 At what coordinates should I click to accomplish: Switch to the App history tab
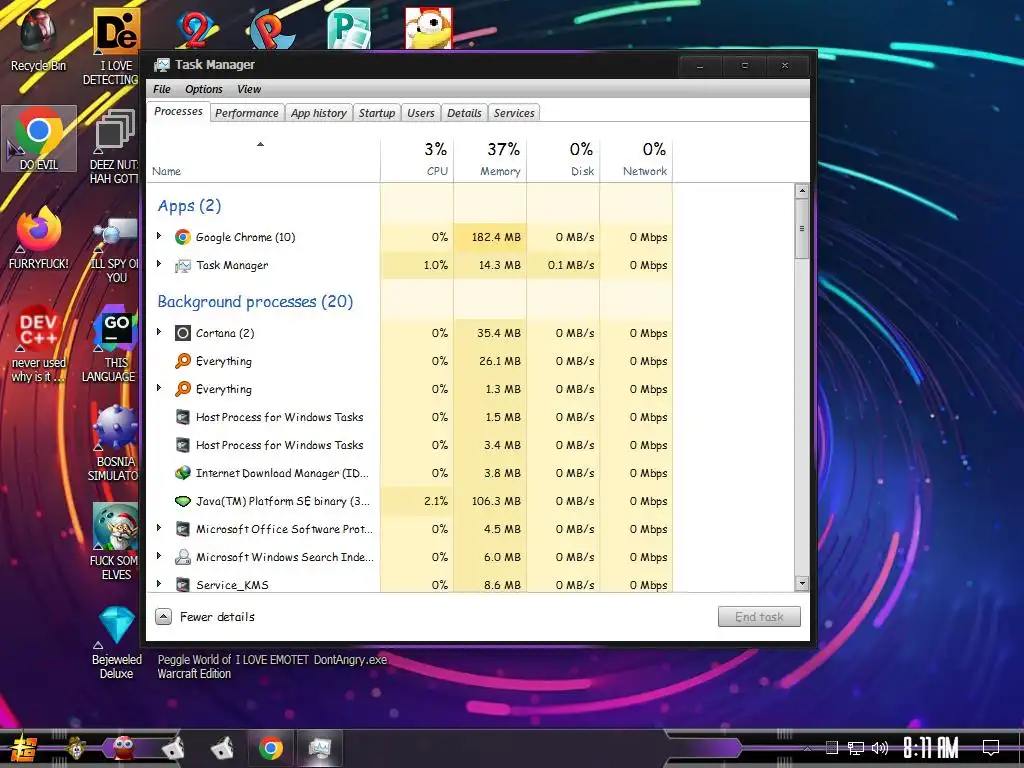click(319, 113)
